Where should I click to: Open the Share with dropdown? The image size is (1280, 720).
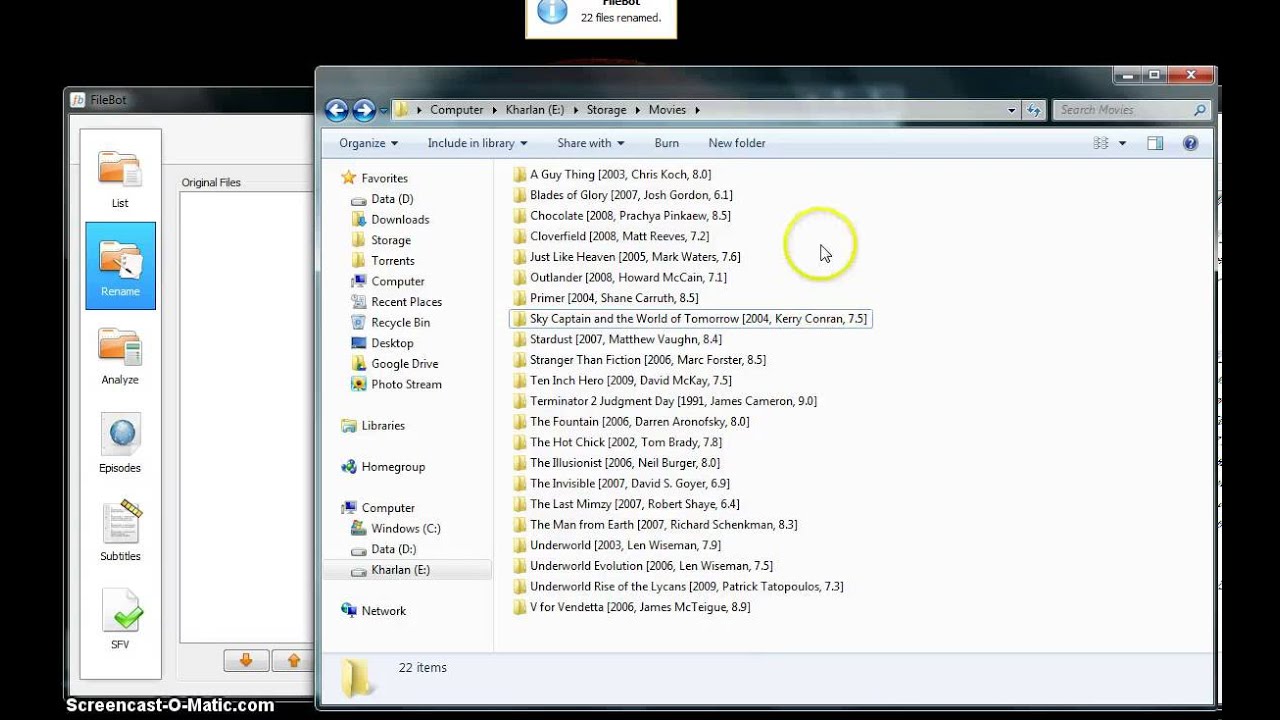coord(590,143)
